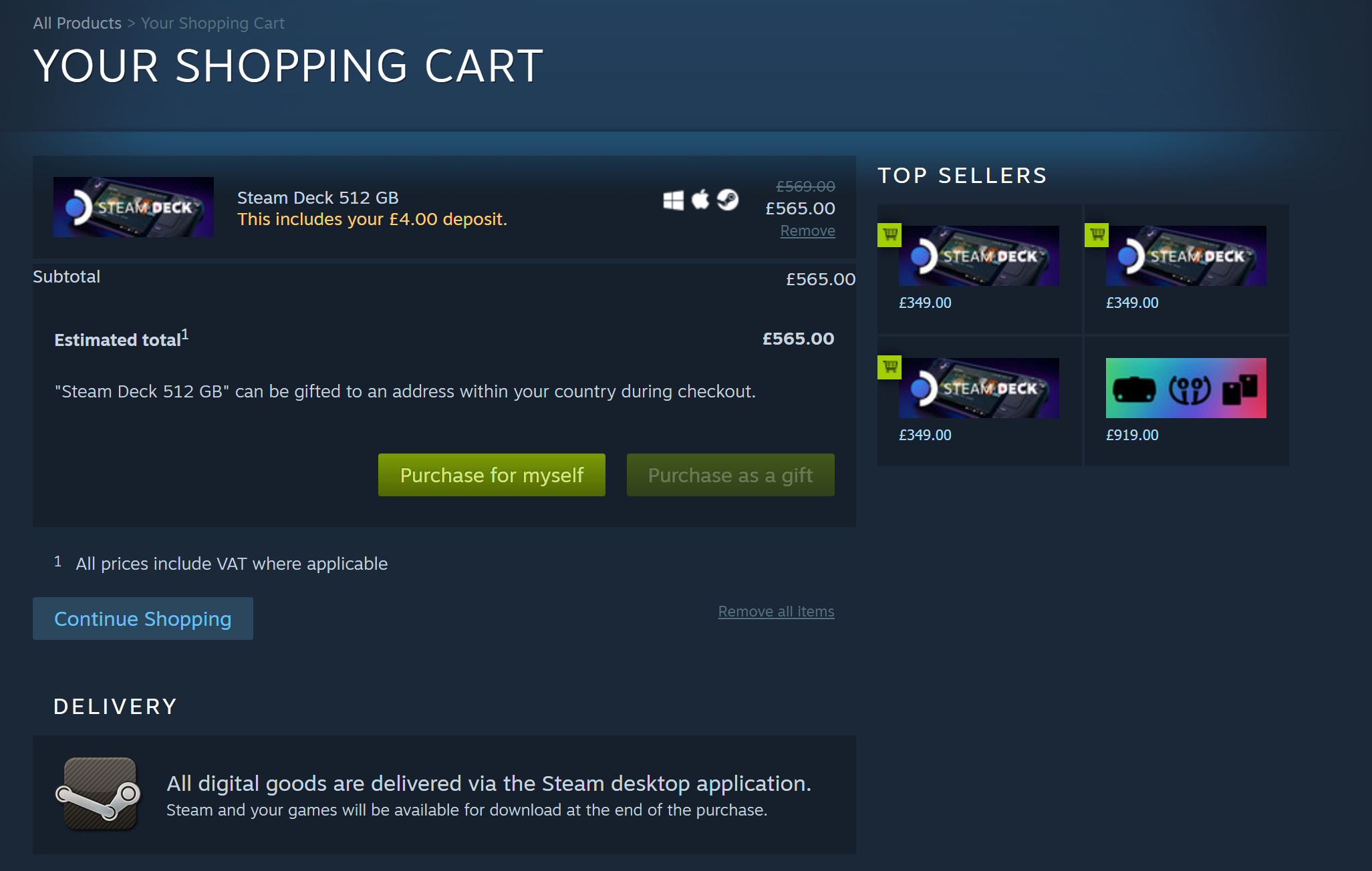Open the Steam Deck thumbnail in the cart item row
Screen dimensions: 1372x871
[134, 207]
